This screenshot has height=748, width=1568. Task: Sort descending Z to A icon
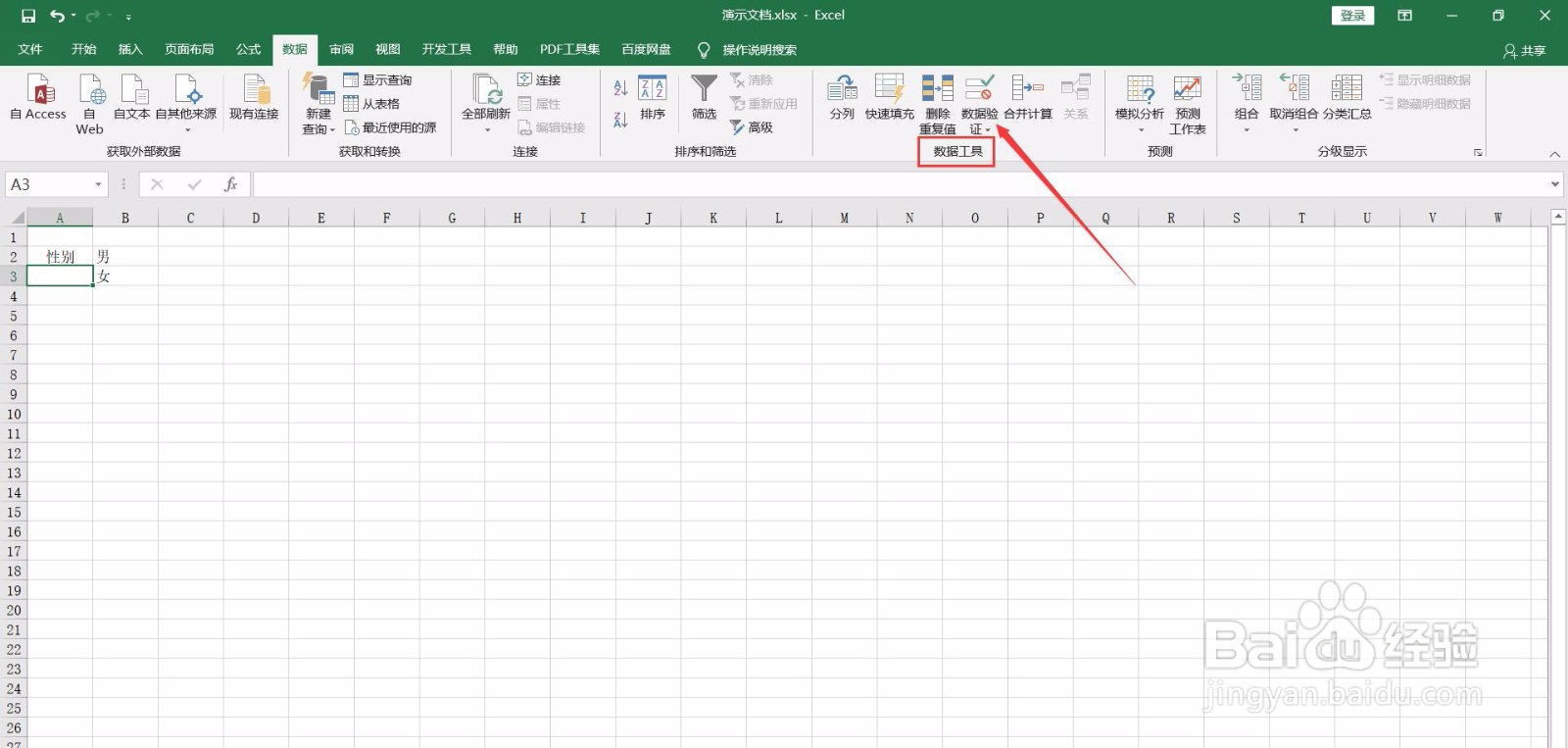point(620,120)
